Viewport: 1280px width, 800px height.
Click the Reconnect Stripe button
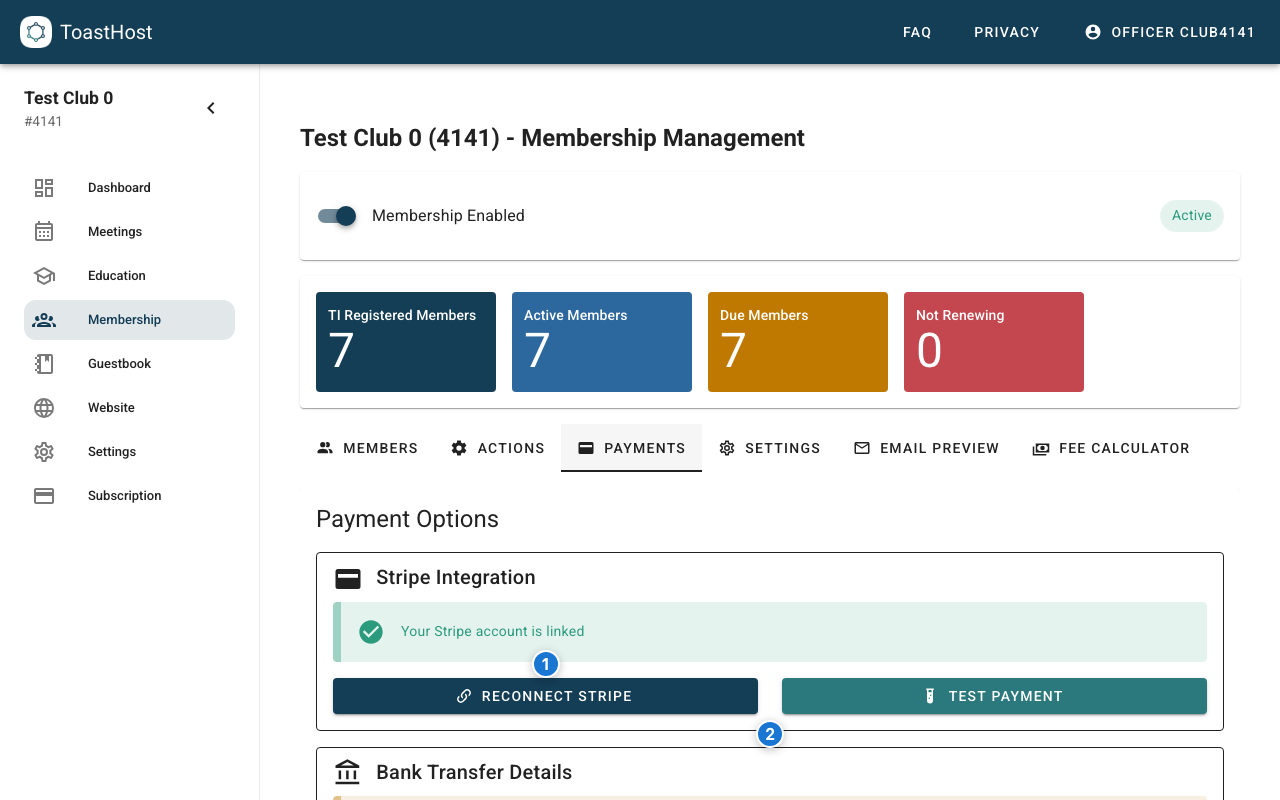tap(545, 696)
